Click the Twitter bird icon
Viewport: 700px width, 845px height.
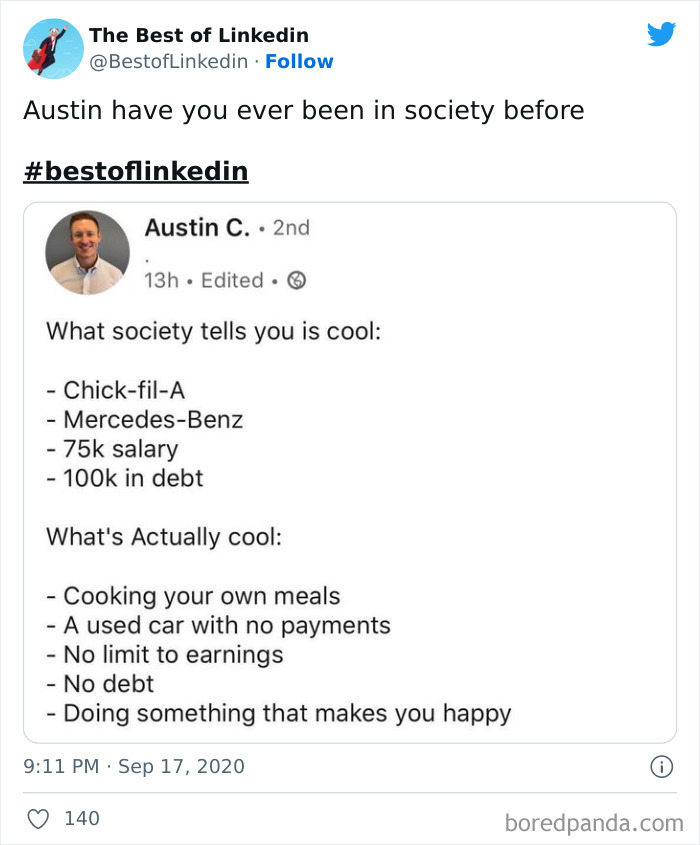coord(662,33)
